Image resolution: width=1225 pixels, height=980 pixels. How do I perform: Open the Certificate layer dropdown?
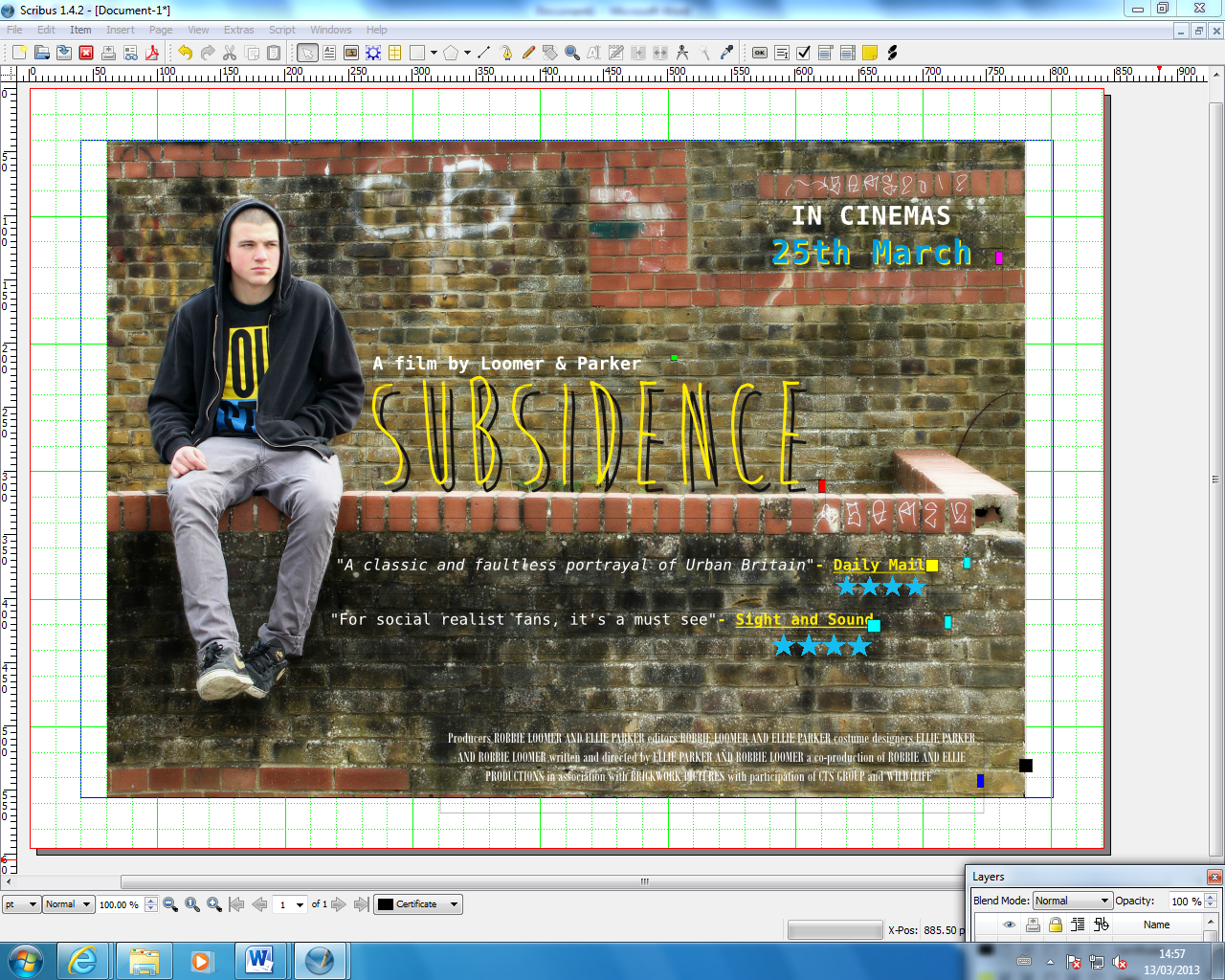click(418, 904)
